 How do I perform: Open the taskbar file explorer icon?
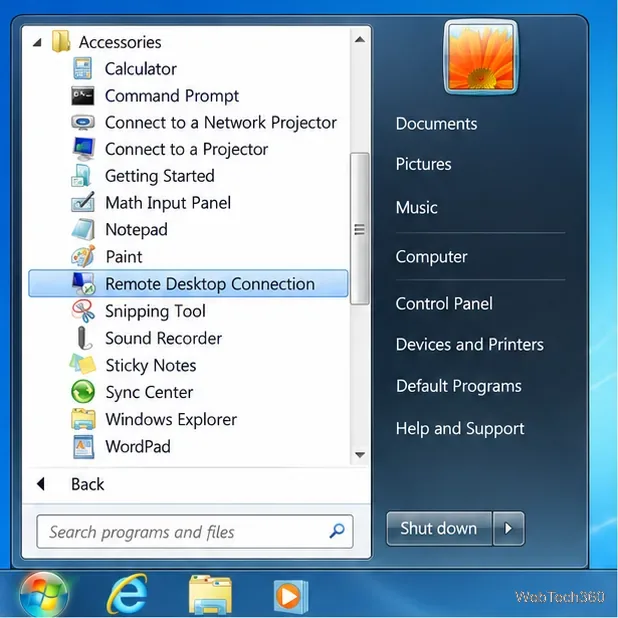click(x=210, y=594)
